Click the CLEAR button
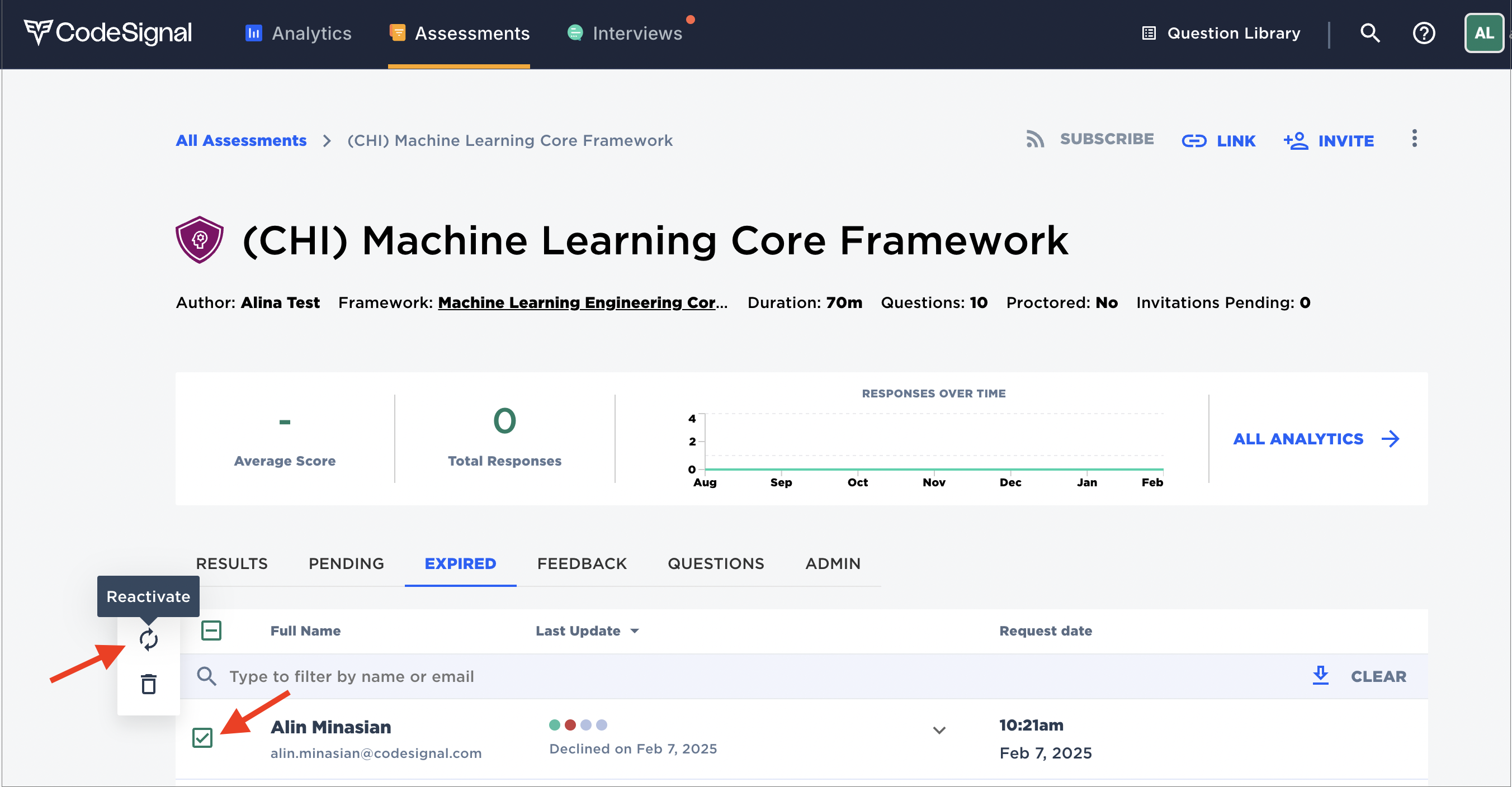This screenshot has width=1512, height=787. coord(1378,677)
